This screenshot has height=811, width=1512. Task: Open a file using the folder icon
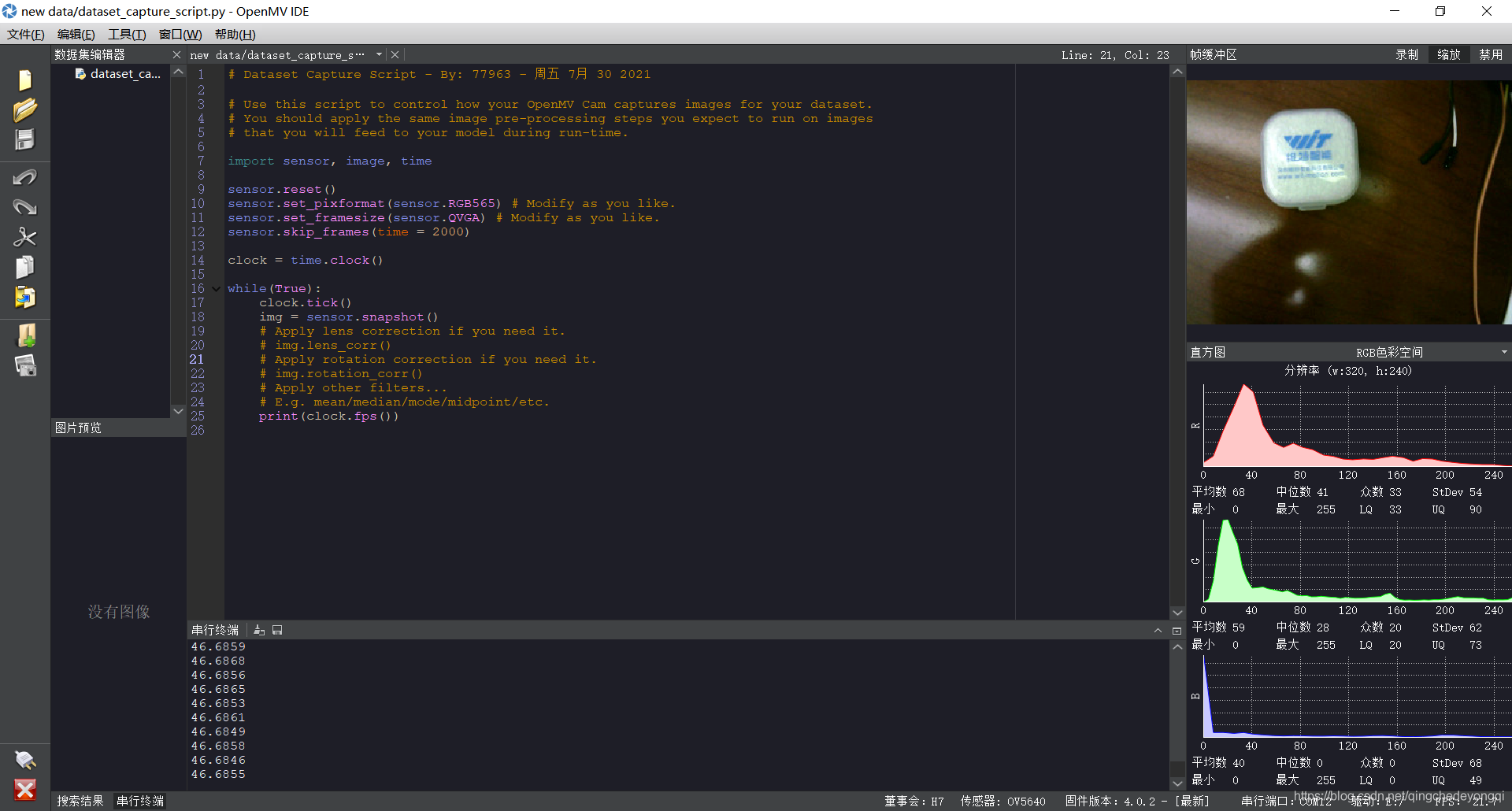(x=25, y=110)
